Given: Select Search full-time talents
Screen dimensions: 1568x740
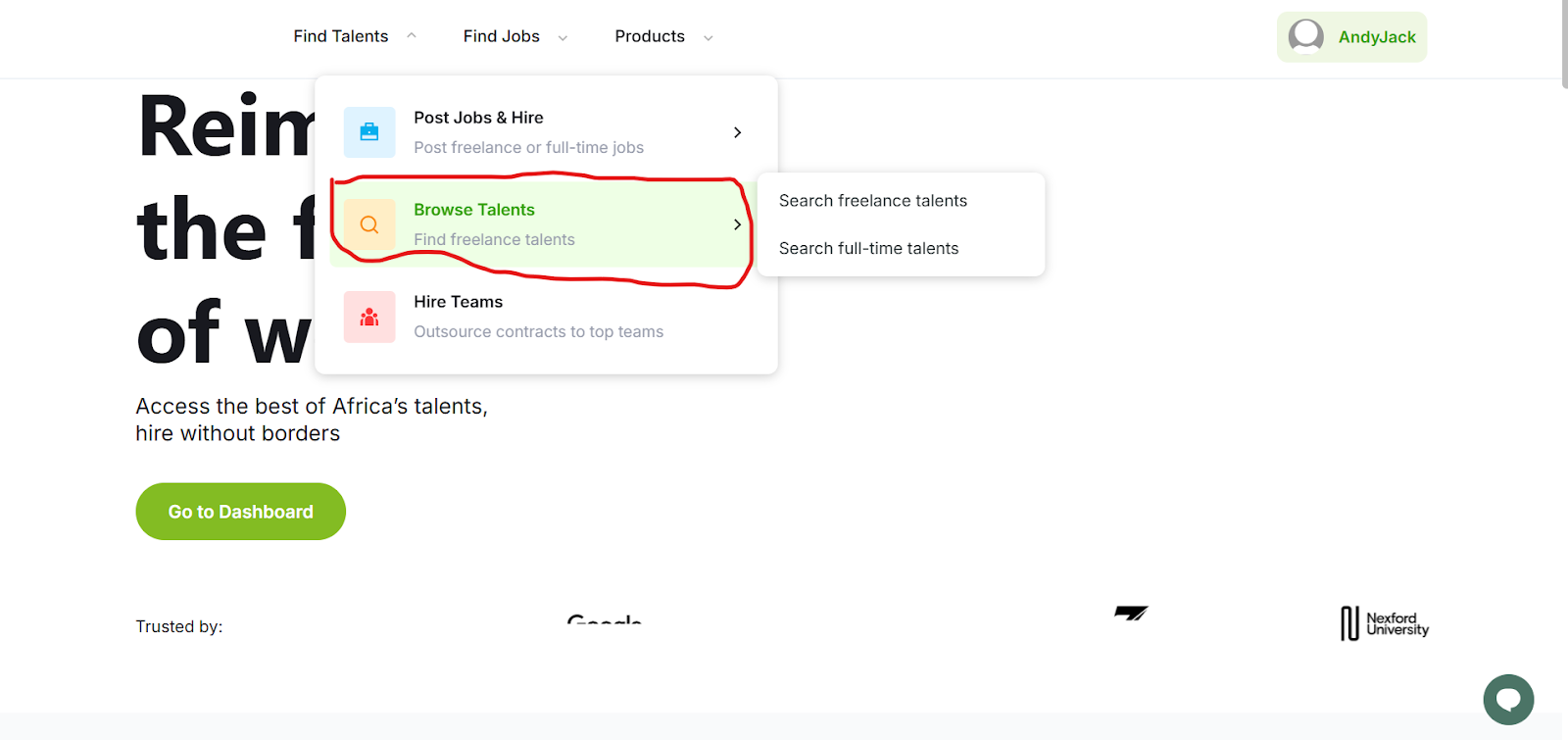Looking at the screenshot, I should pos(868,249).
